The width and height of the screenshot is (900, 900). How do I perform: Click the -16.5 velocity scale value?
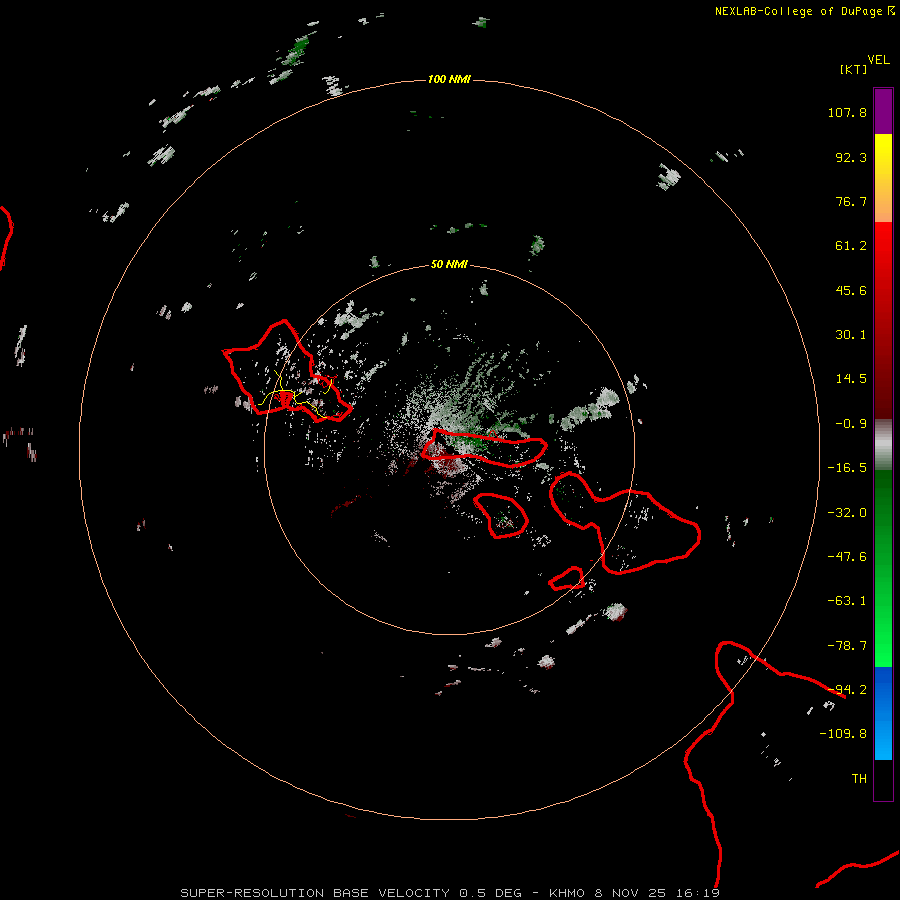pos(847,468)
